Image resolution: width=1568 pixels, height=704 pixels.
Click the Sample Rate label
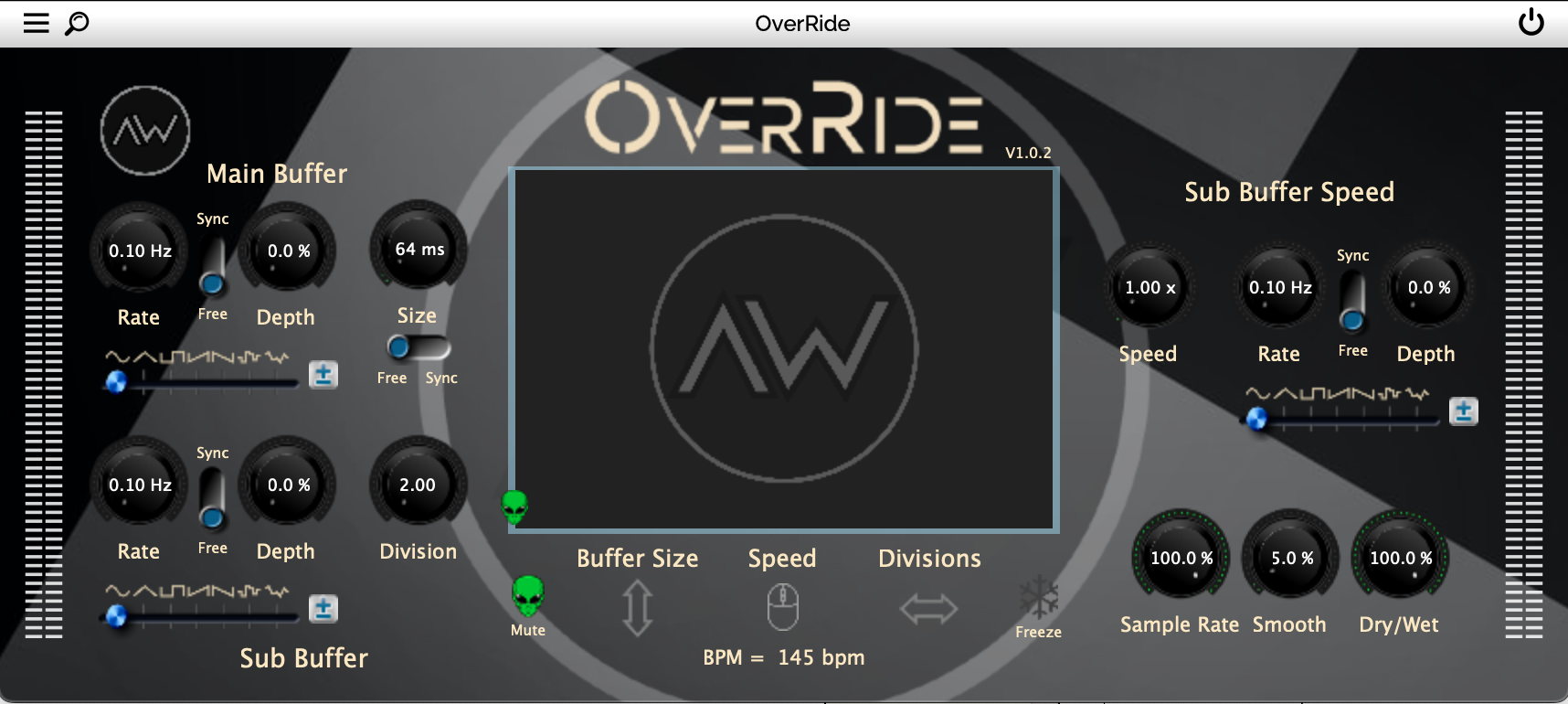point(1180,624)
